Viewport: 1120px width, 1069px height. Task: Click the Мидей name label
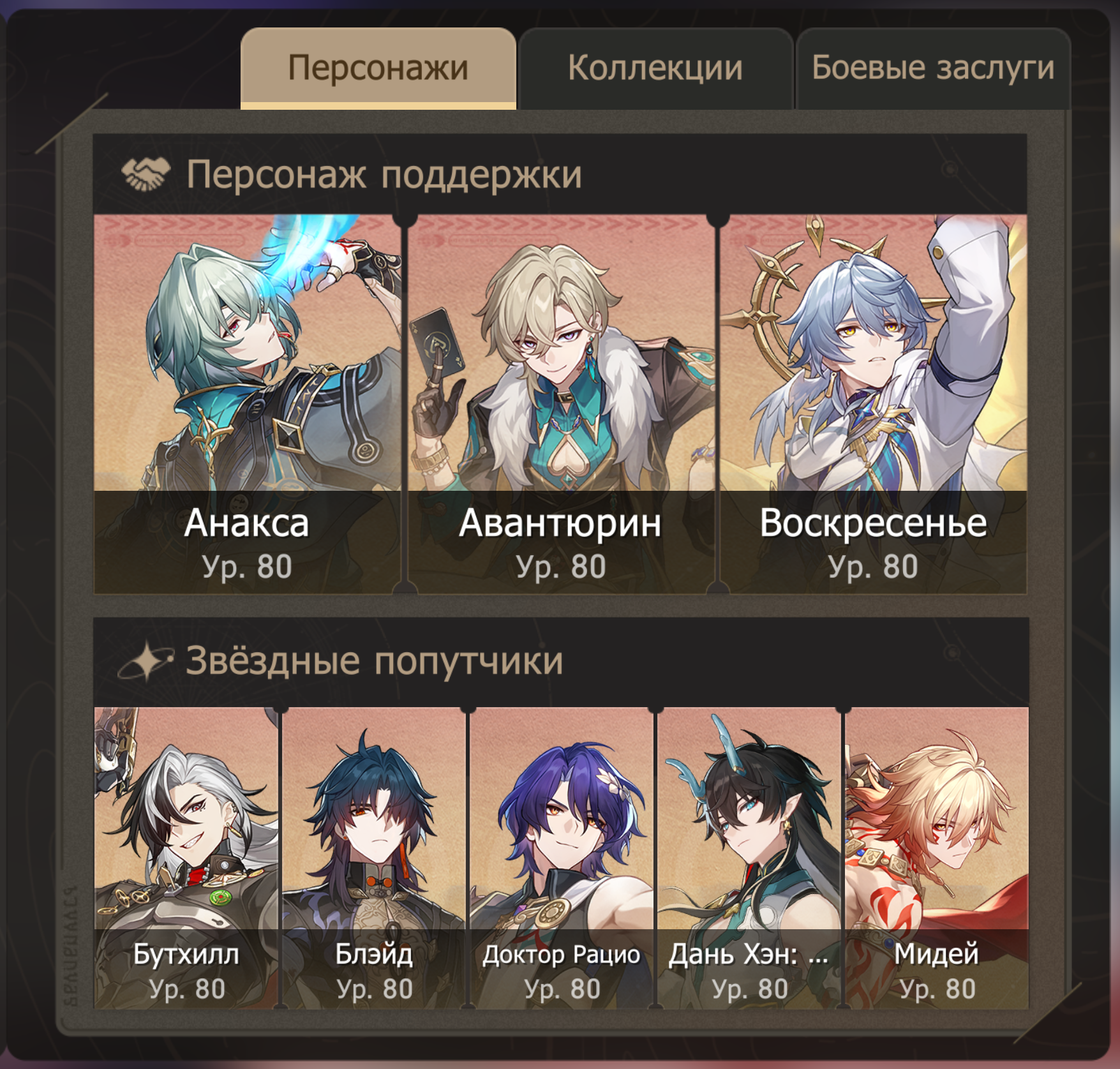[x=936, y=954]
